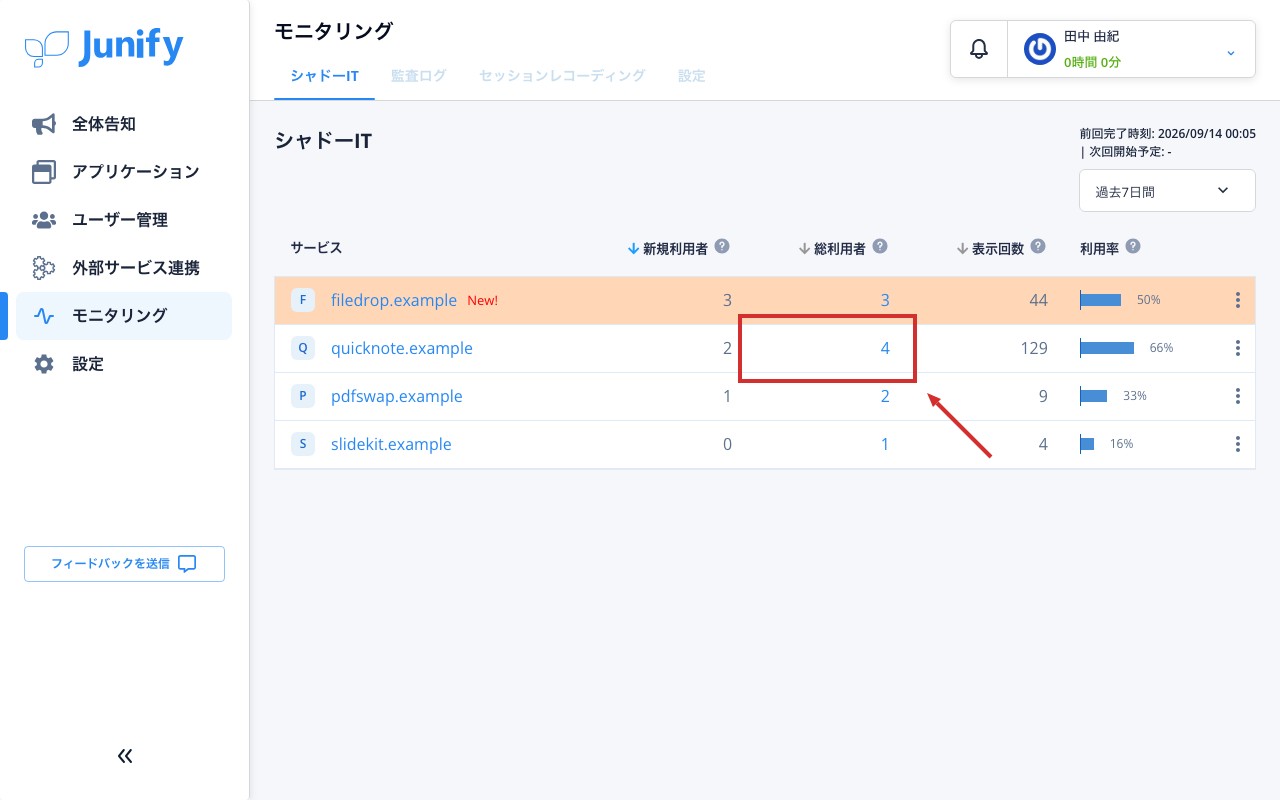Sort by 総利用者 column
This screenshot has height=800, width=1280.
pos(832,248)
